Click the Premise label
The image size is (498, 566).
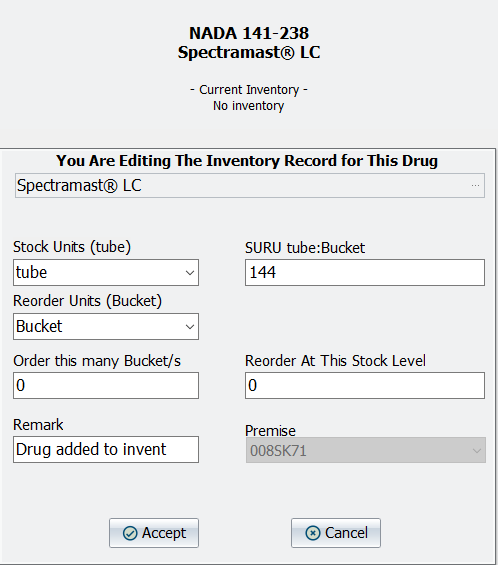270,431
